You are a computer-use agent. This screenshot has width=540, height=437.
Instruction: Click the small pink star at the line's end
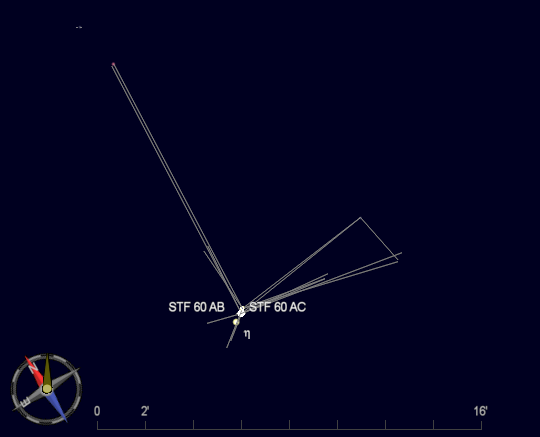[x=113, y=64]
